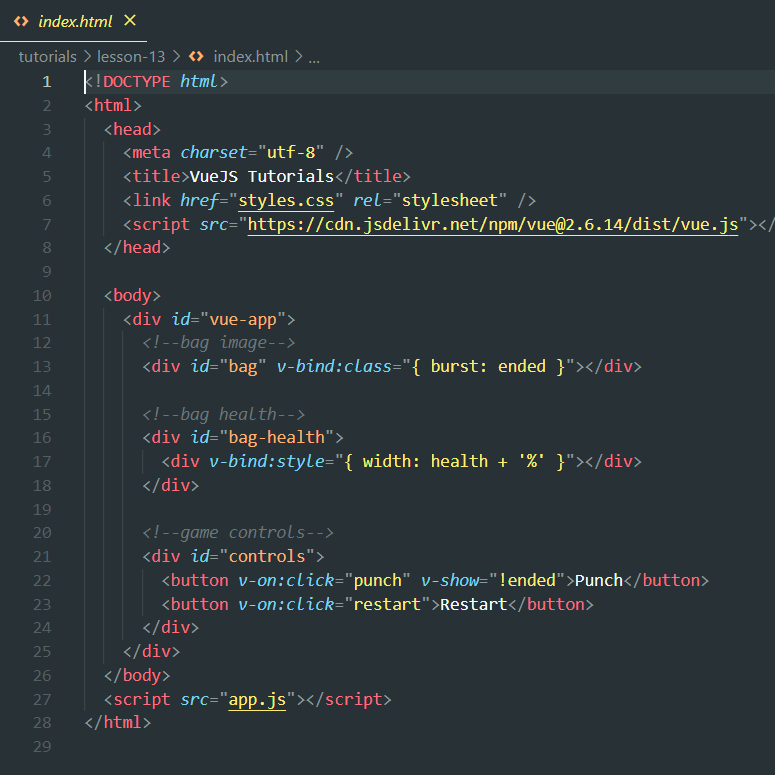The height and width of the screenshot is (775, 775).
Task: Open the index.html breadcrumb item
Action: pos(250,57)
